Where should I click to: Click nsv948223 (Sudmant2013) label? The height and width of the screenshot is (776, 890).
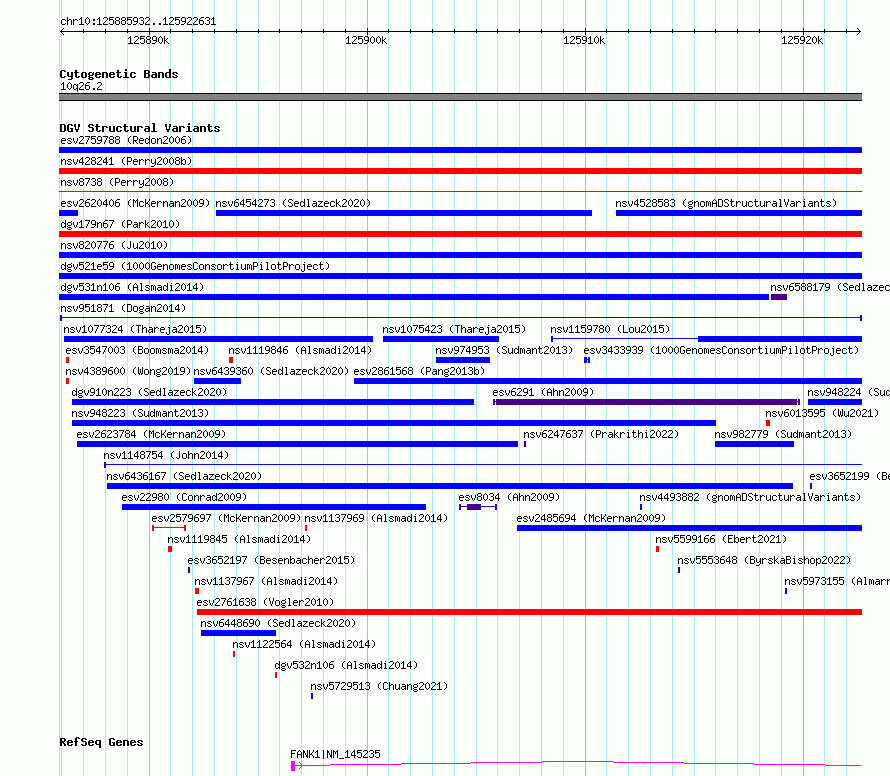point(140,413)
